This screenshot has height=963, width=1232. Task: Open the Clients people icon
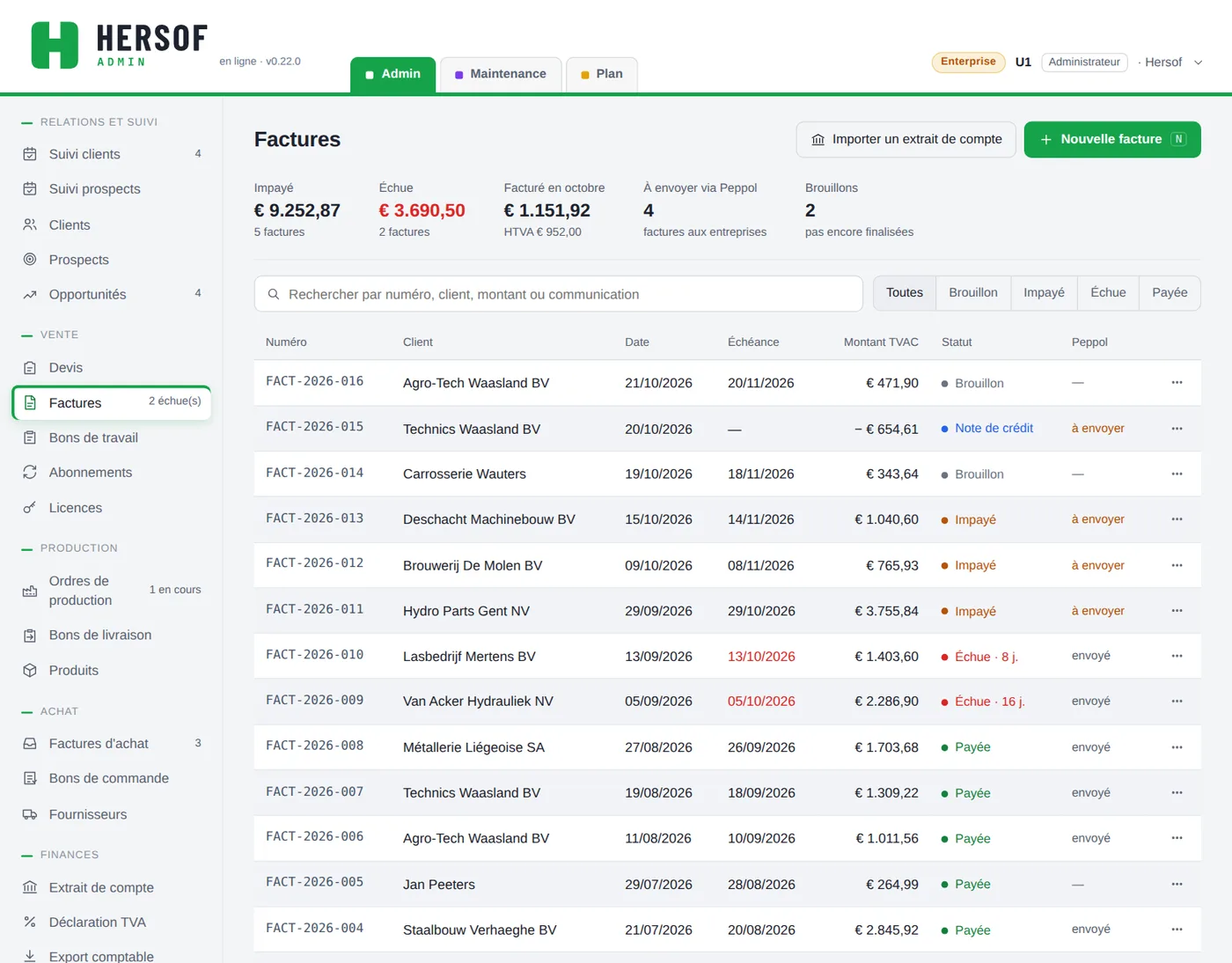click(x=30, y=225)
